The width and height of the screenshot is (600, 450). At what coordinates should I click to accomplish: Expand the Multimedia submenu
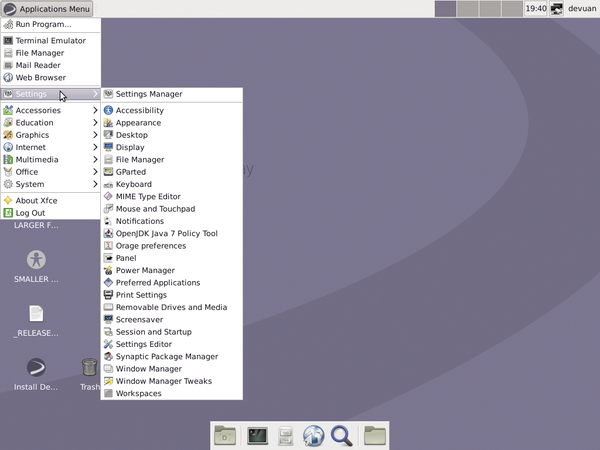[x=51, y=159]
